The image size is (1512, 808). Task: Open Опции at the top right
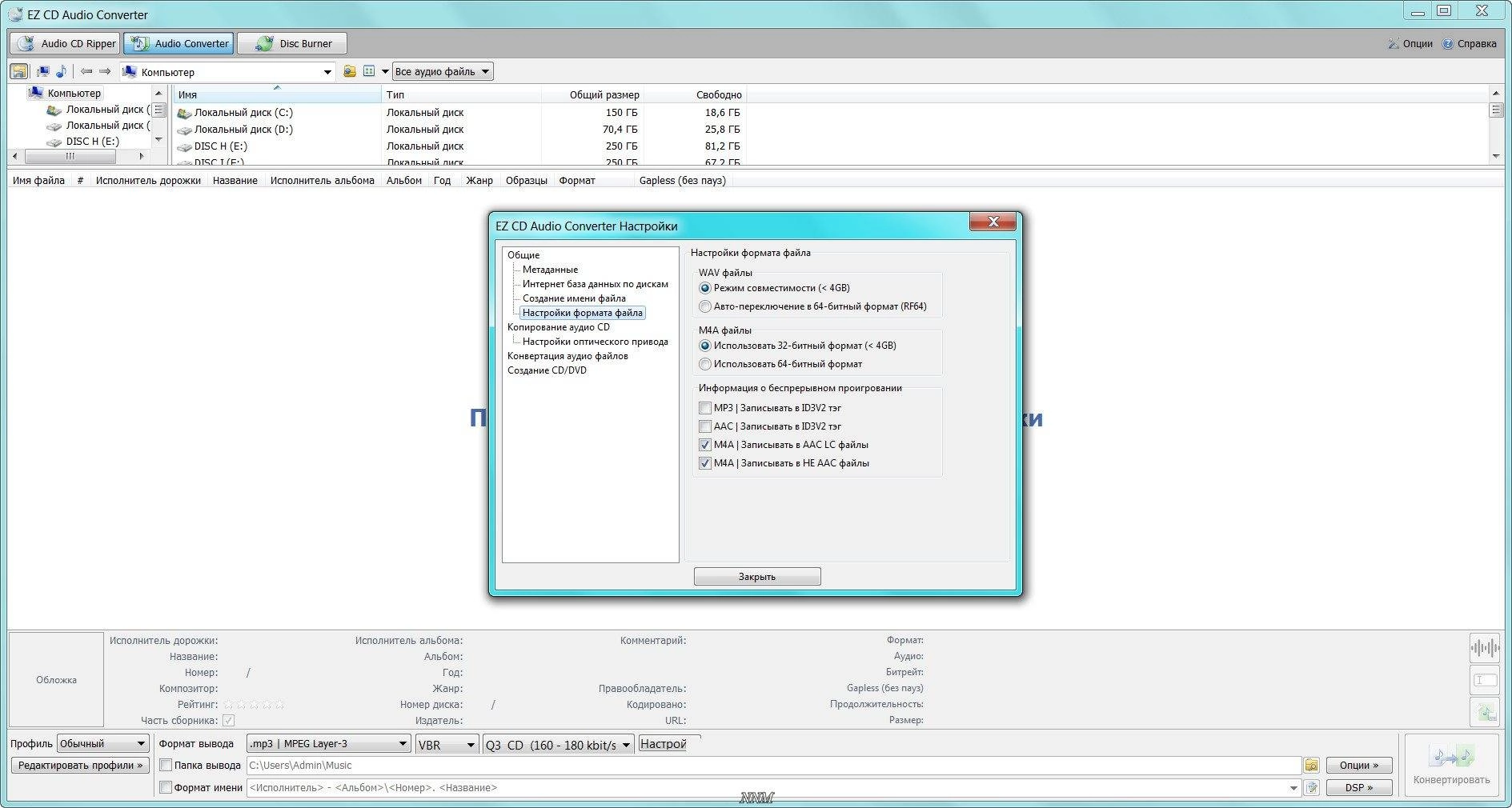(1410, 43)
